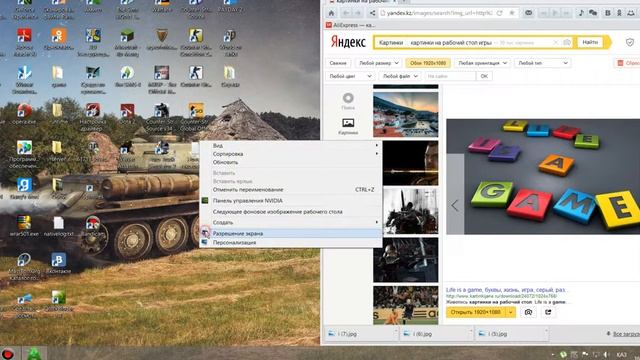Open the Counter-Strike Source v34 shortcut
The height and width of the screenshot is (360, 640).
[x=162, y=116]
